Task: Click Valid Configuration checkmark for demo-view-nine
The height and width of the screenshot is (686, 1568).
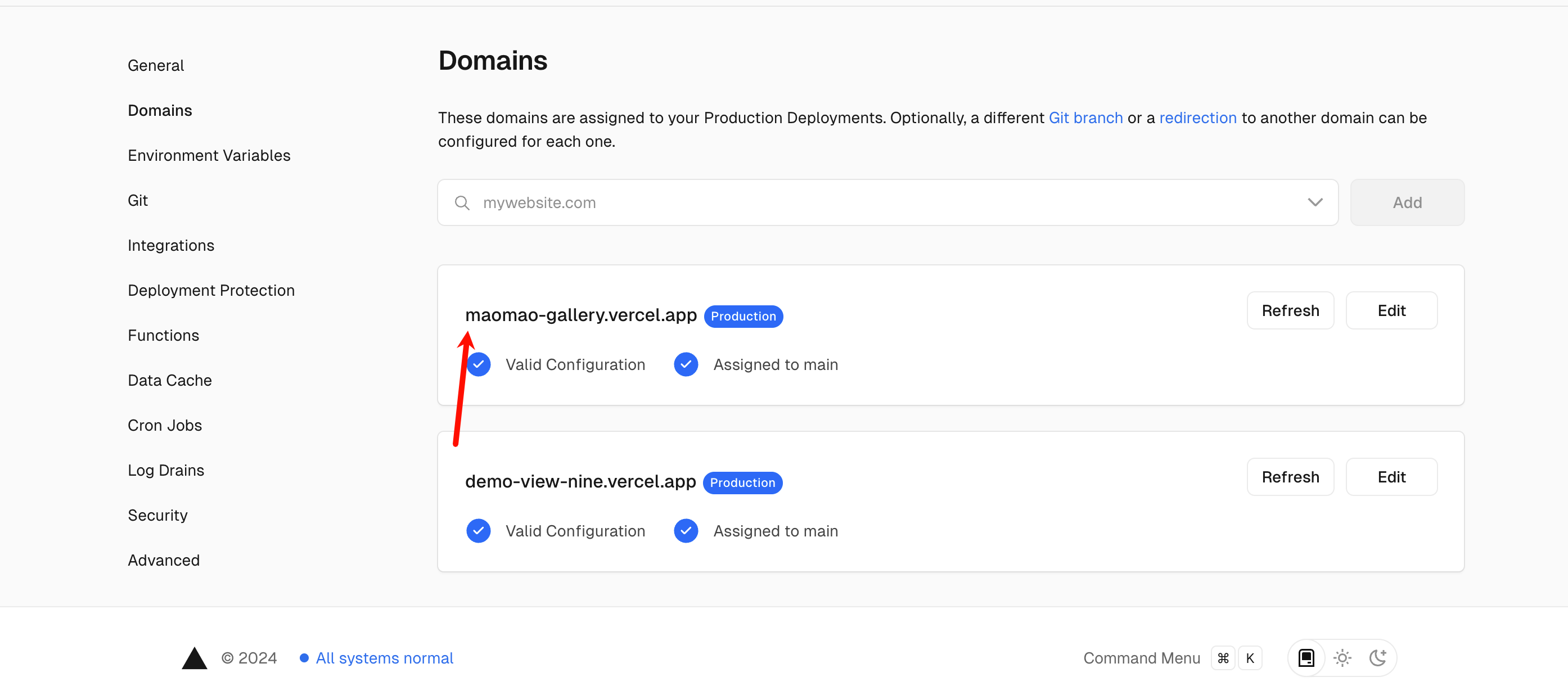Action: coord(479,531)
